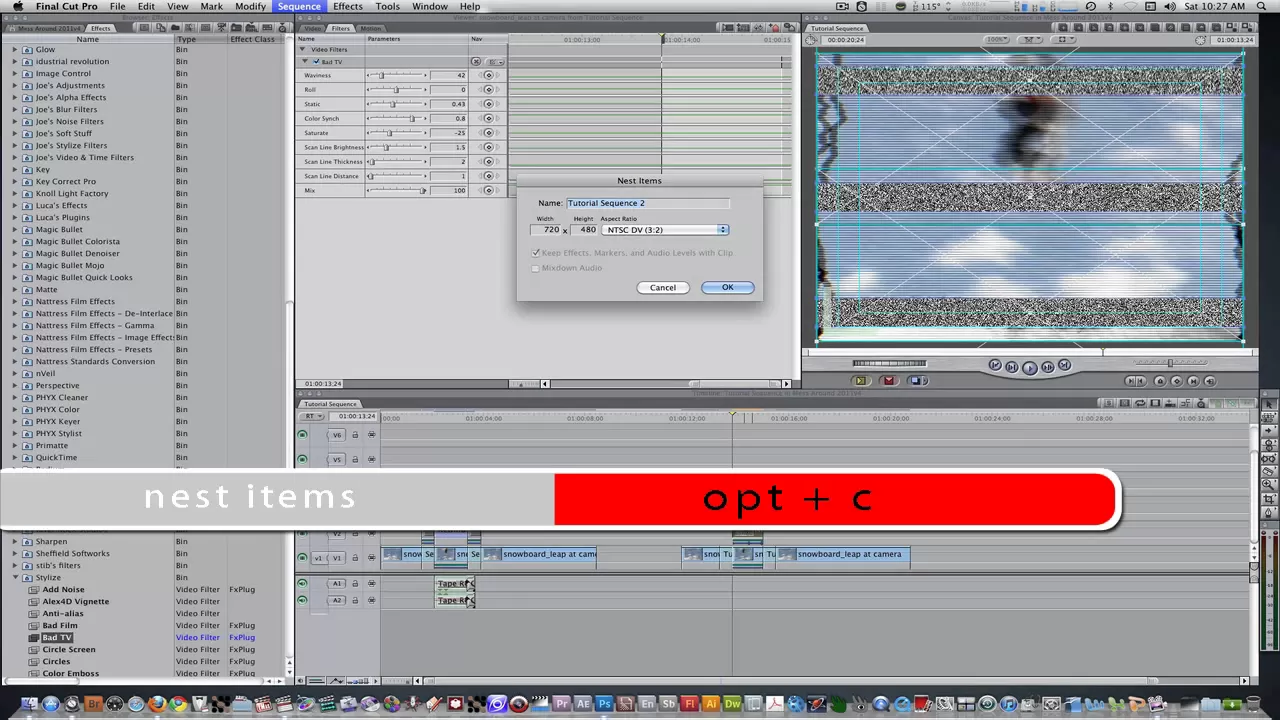The image size is (1280, 720).
Task: Select the Razor Blade tool in tool palette
Action: [x=1269, y=471]
